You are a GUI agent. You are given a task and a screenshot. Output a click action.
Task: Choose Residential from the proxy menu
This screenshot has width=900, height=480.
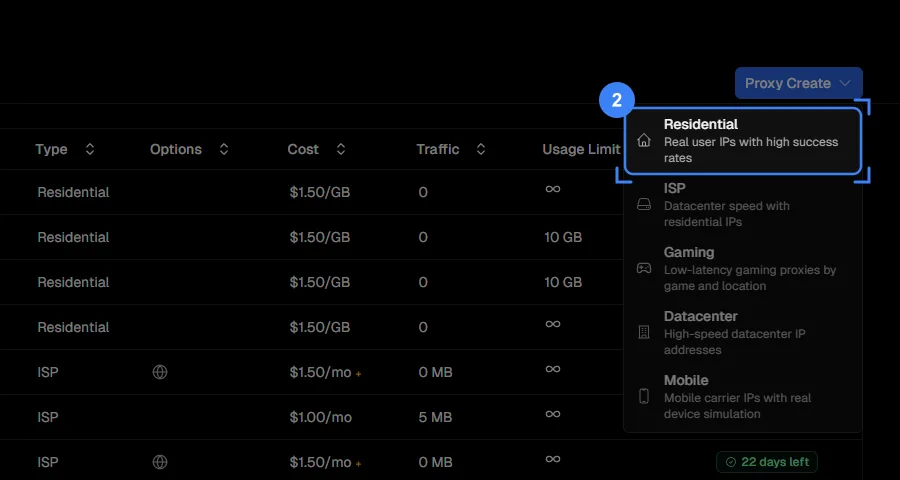(x=743, y=141)
